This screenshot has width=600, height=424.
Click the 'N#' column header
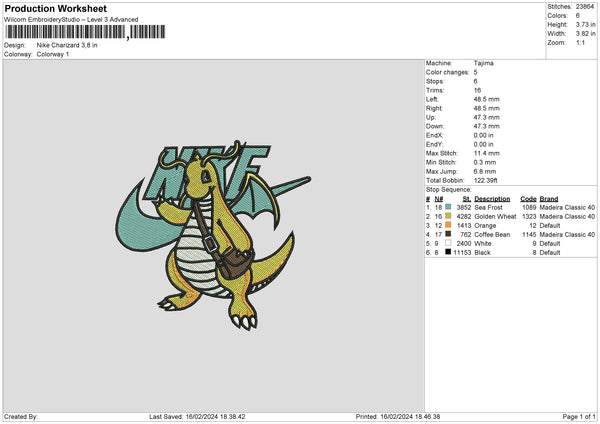coord(439,199)
